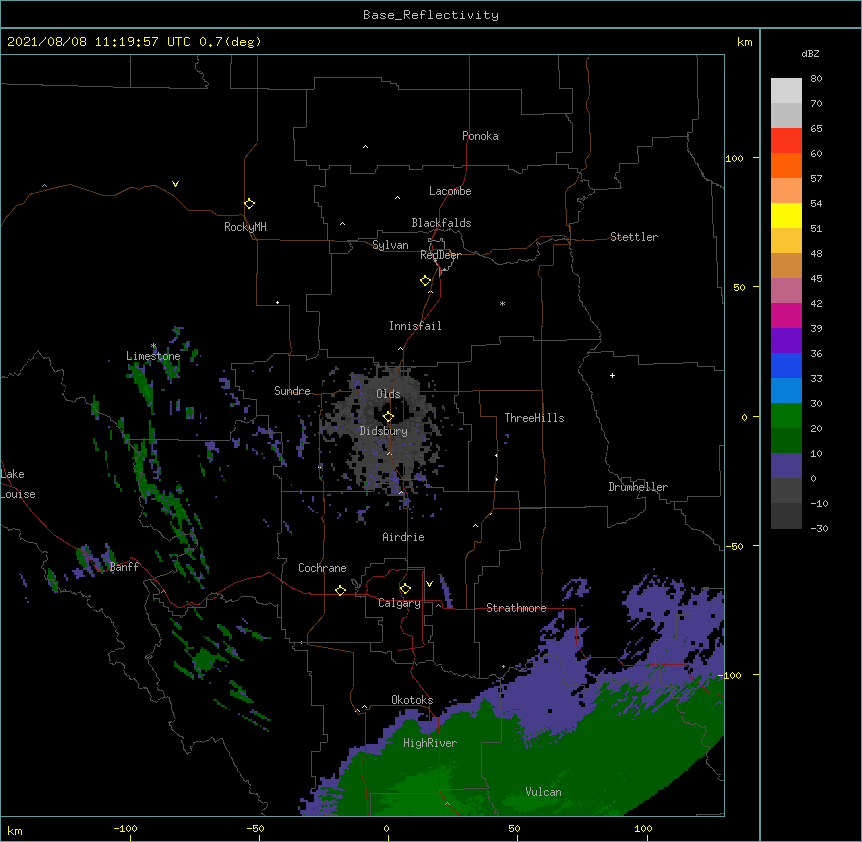Click the Stettler city label
Image resolution: width=862 pixels, height=842 pixels.
pos(634,237)
